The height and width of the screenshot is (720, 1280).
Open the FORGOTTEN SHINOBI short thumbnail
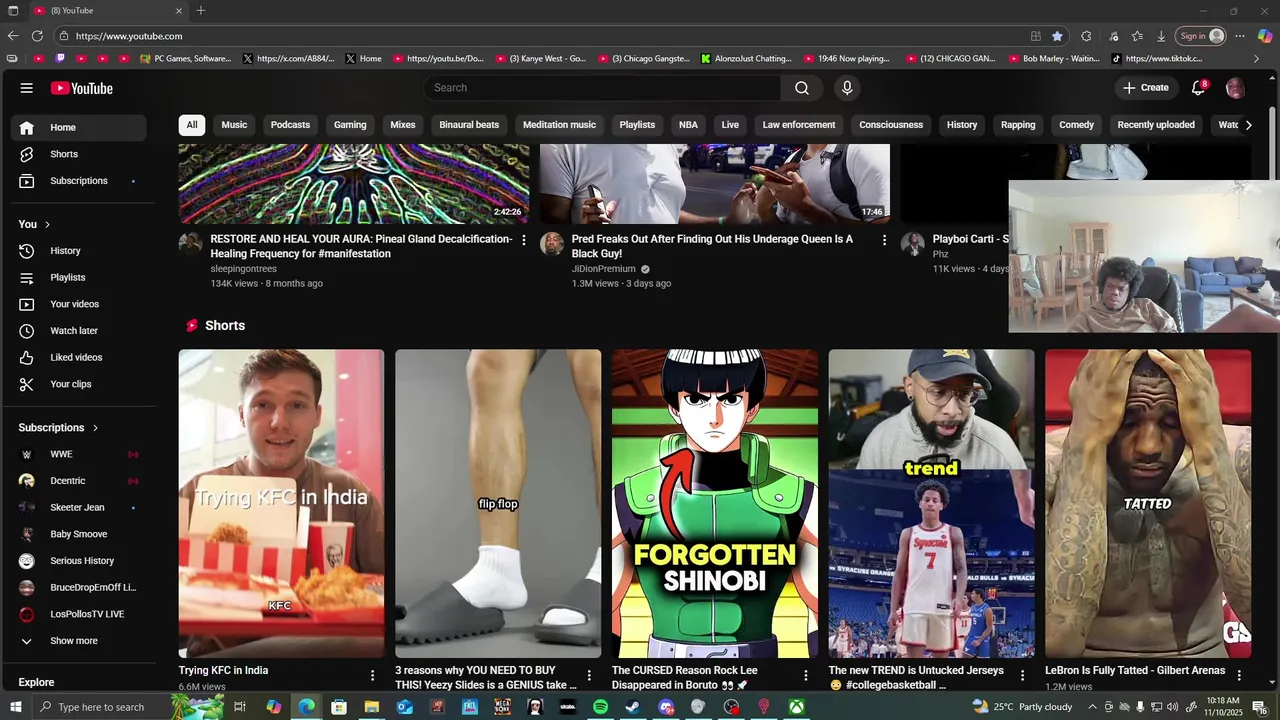click(715, 503)
